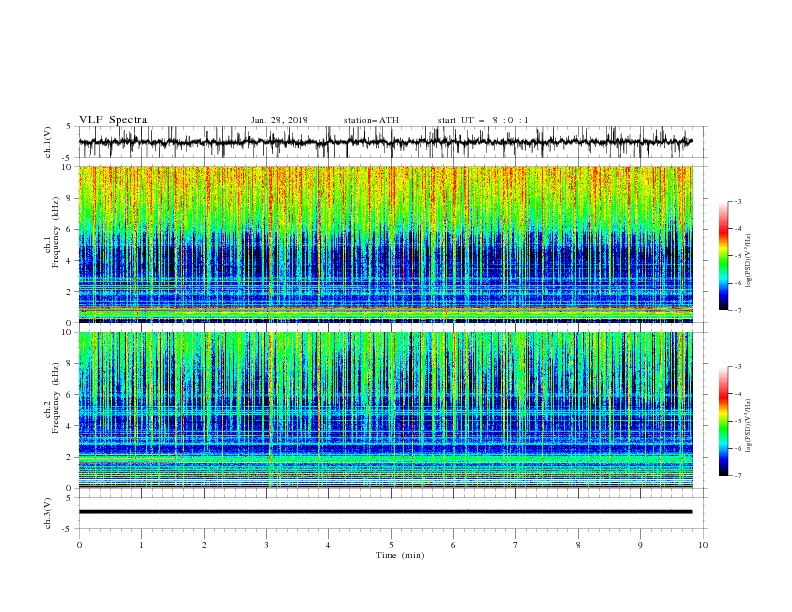Click the "8" kHz tick on ch.2 axis

70,364
